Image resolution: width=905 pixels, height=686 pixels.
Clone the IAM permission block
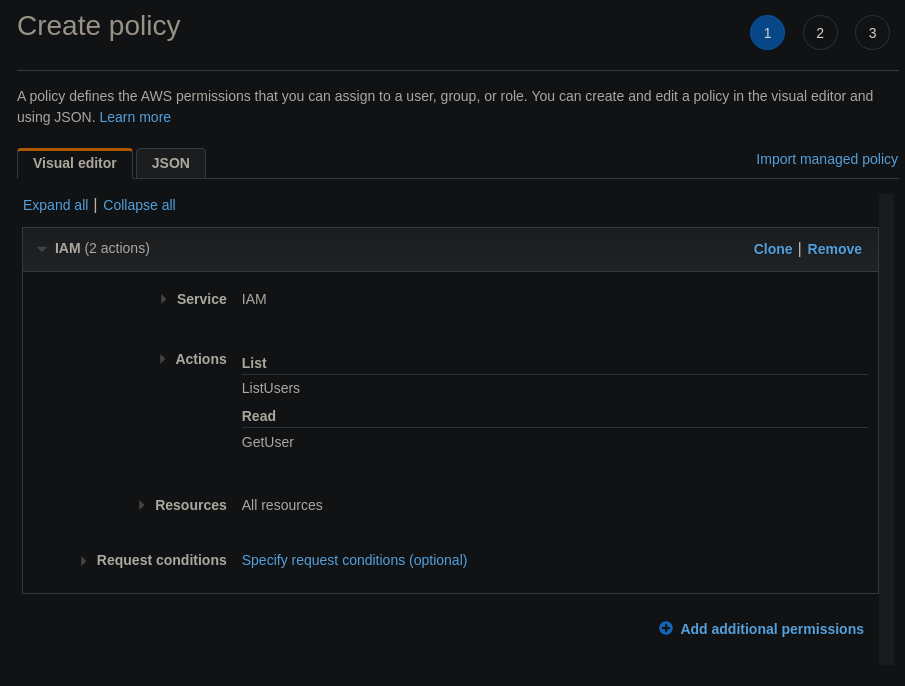[773, 249]
